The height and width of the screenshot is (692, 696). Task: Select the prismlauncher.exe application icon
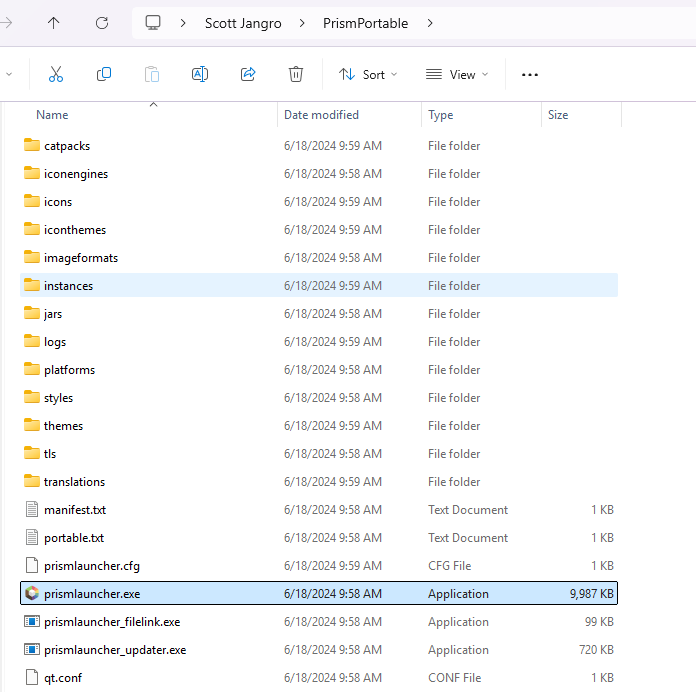coord(32,593)
